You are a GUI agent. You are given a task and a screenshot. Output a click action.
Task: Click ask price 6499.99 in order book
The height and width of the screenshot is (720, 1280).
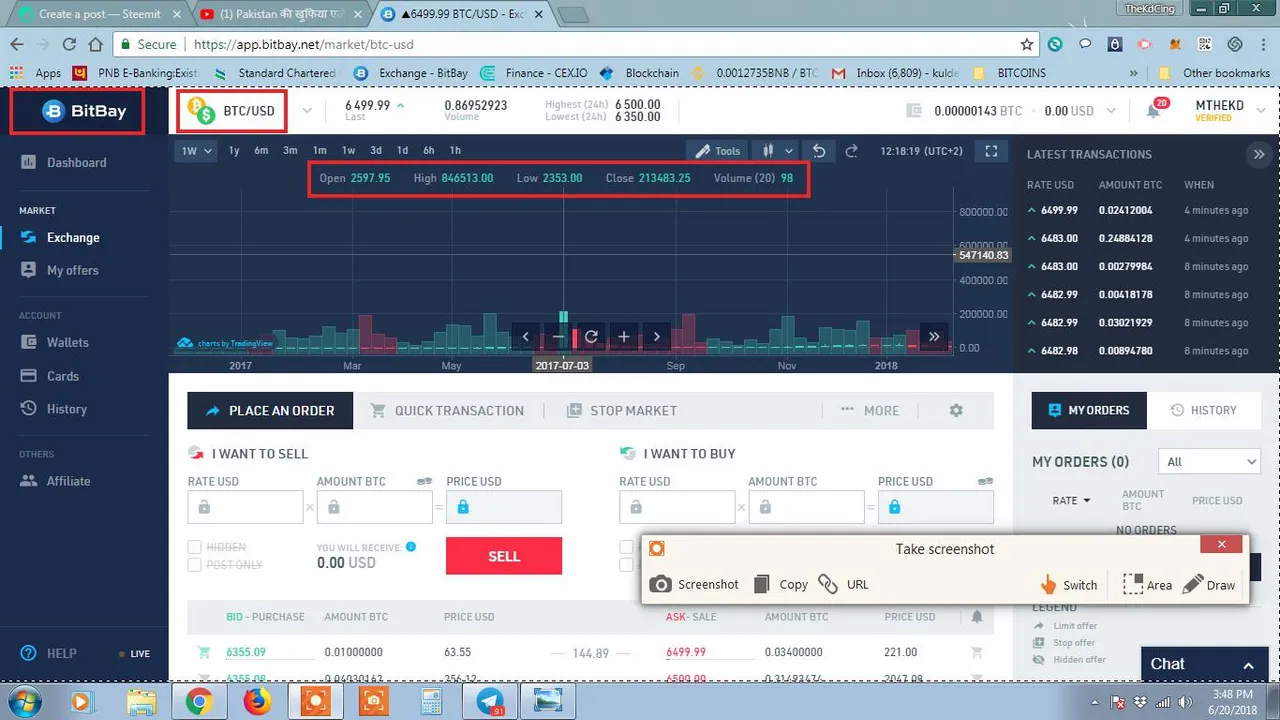coord(686,653)
